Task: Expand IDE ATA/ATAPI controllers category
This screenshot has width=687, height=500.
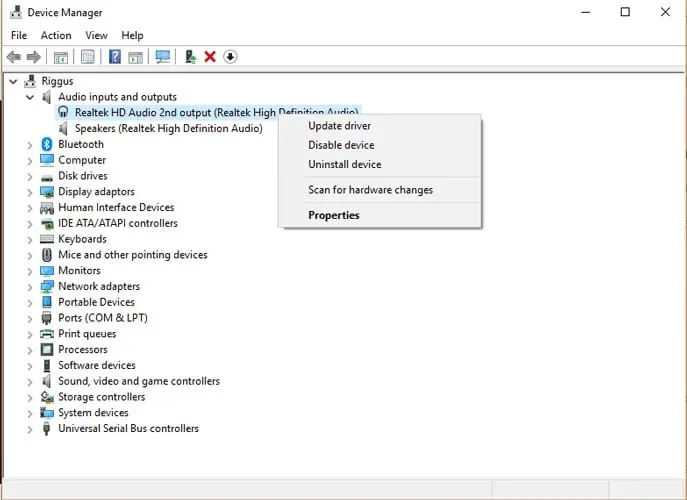Action: click(x=30, y=224)
